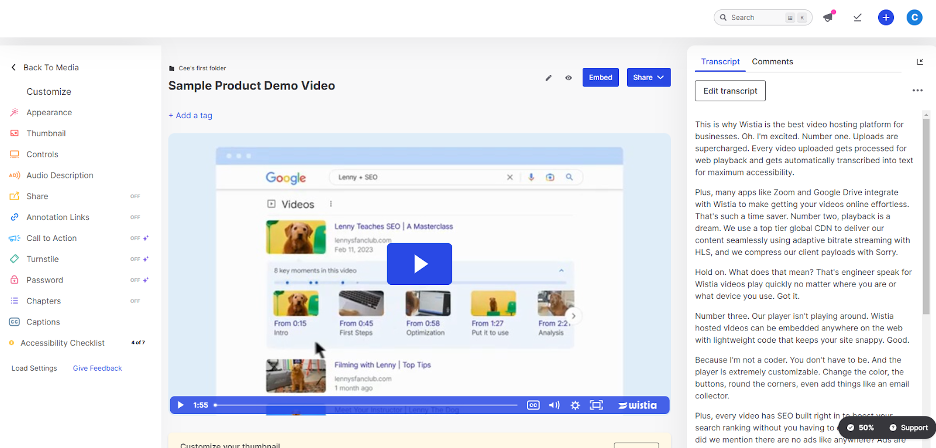Click the Call to Action OFF label
The height and width of the screenshot is (448, 936).
[135, 238]
